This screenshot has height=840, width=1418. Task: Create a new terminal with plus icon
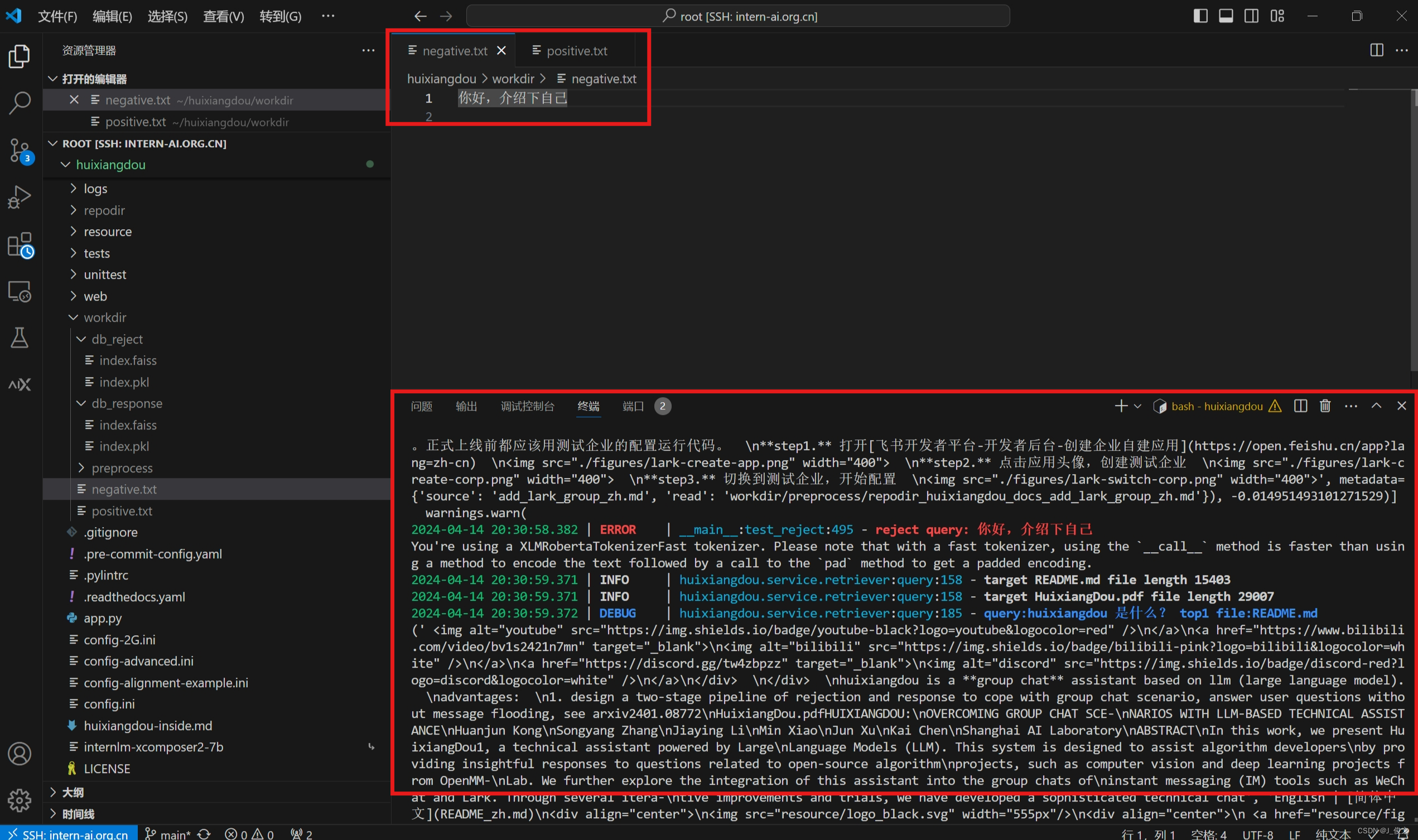[1121, 406]
